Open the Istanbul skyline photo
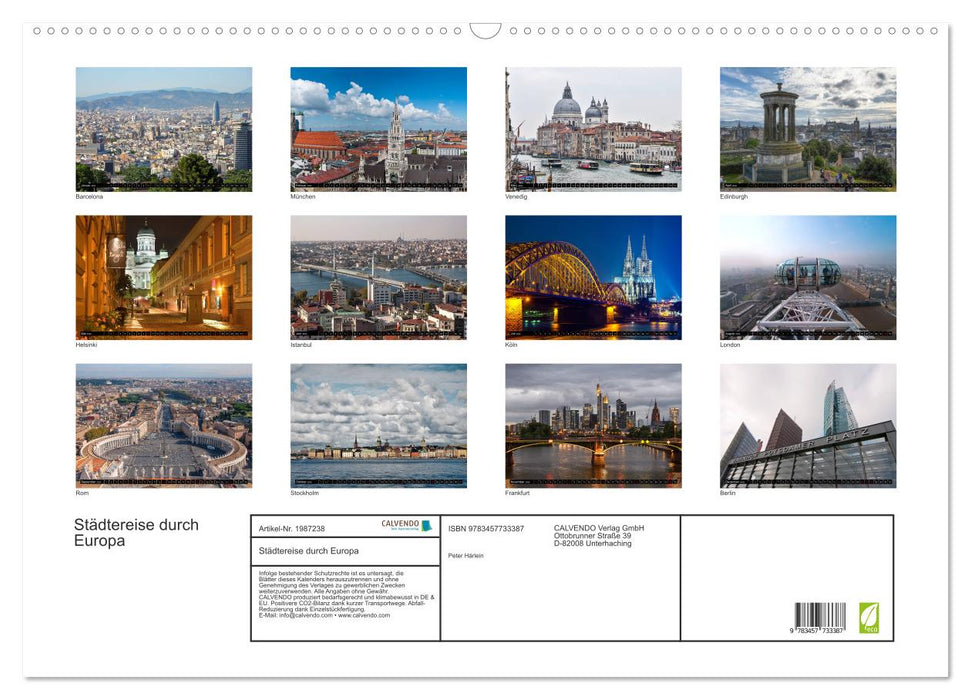Image resolution: width=971 pixels, height=700 pixels. click(378, 276)
